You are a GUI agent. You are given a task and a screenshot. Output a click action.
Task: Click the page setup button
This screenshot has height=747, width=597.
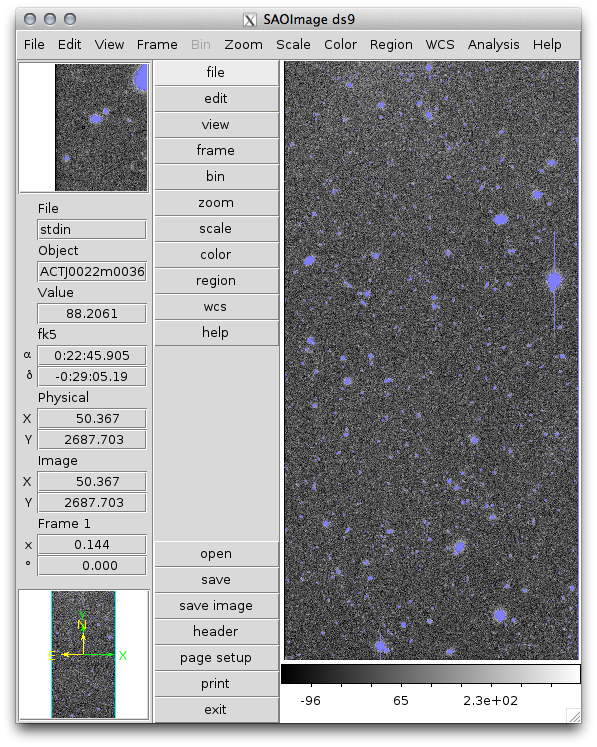[x=216, y=657]
